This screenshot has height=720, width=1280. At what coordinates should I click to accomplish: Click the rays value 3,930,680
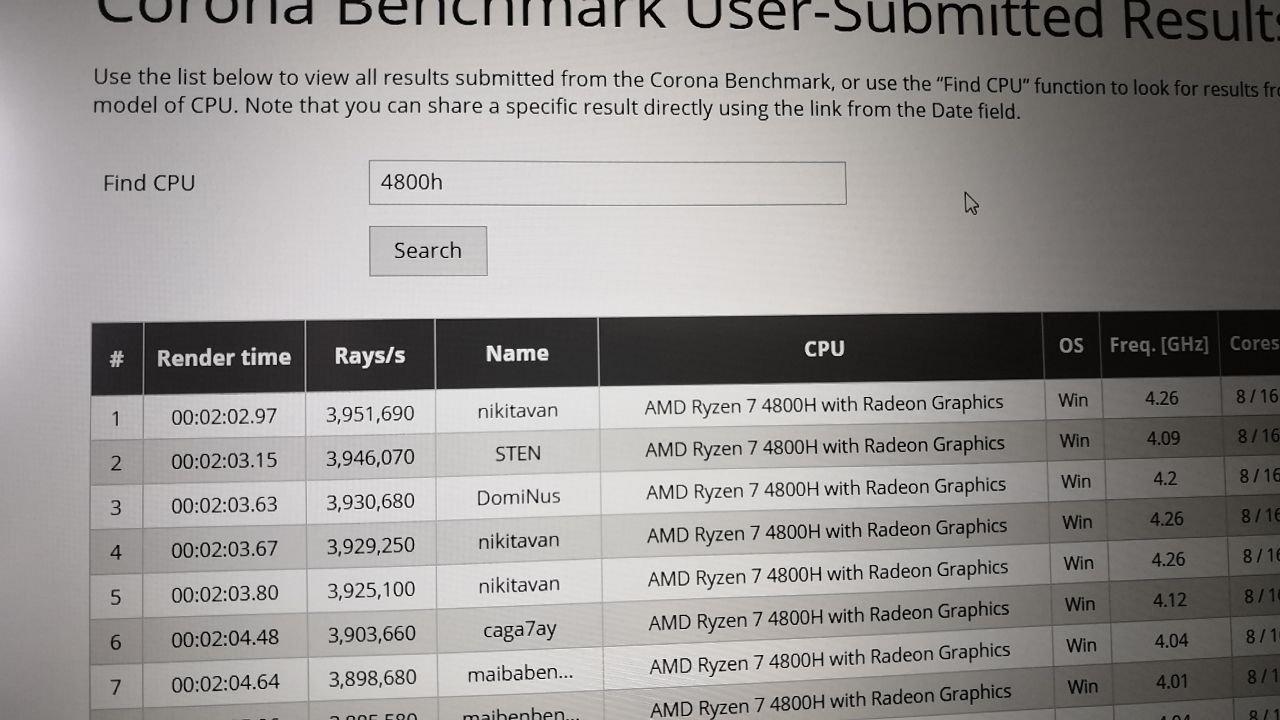[x=370, y=502]
